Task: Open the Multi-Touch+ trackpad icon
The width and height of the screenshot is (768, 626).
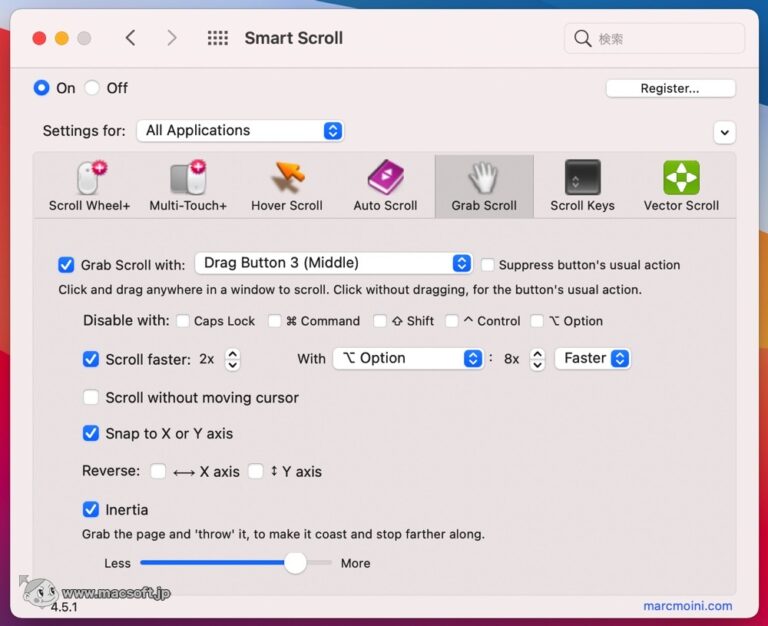Action: point(189,177)
